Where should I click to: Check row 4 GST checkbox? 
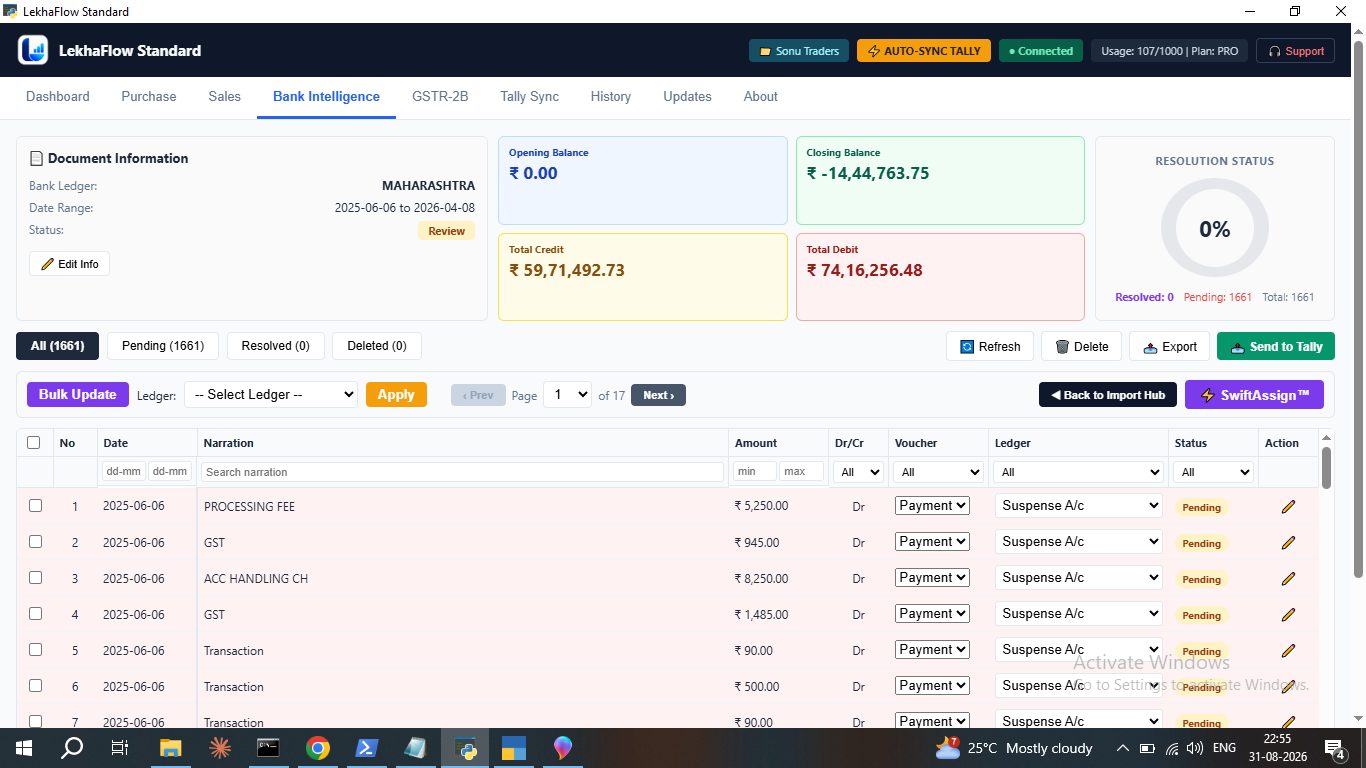[35, 614]
